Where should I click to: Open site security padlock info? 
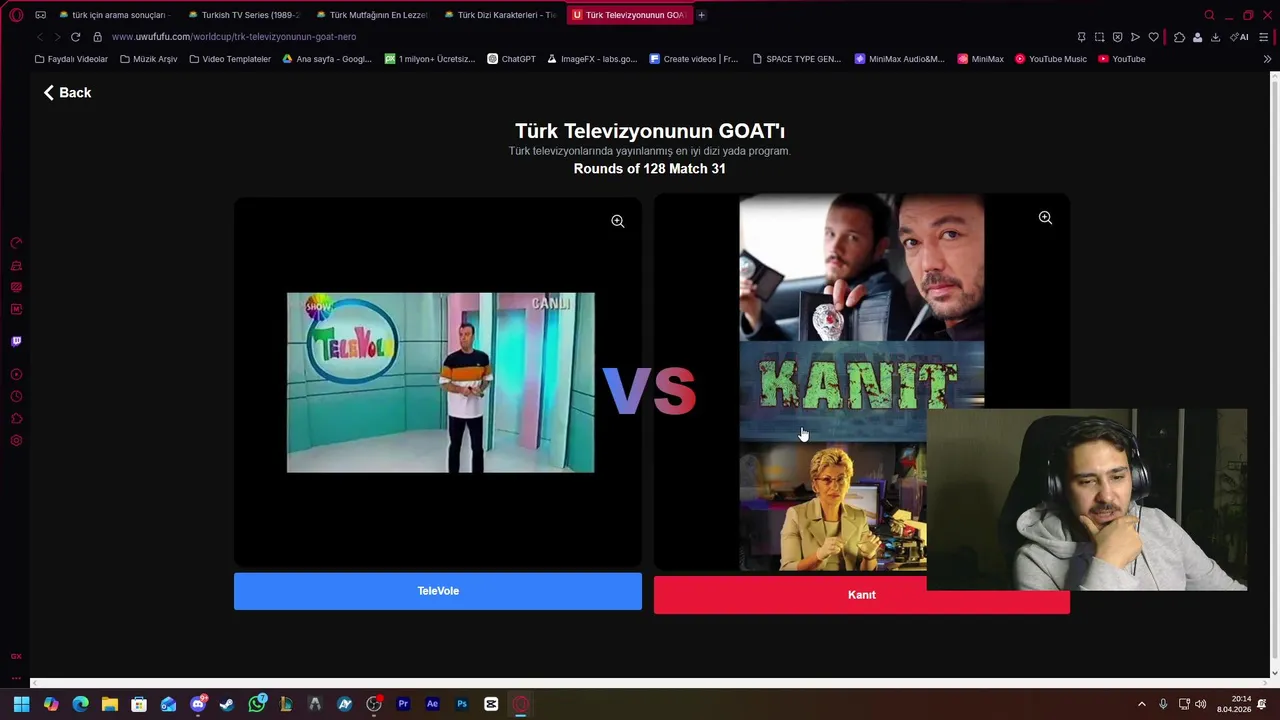pyautogui.click(x=97, y=37)
